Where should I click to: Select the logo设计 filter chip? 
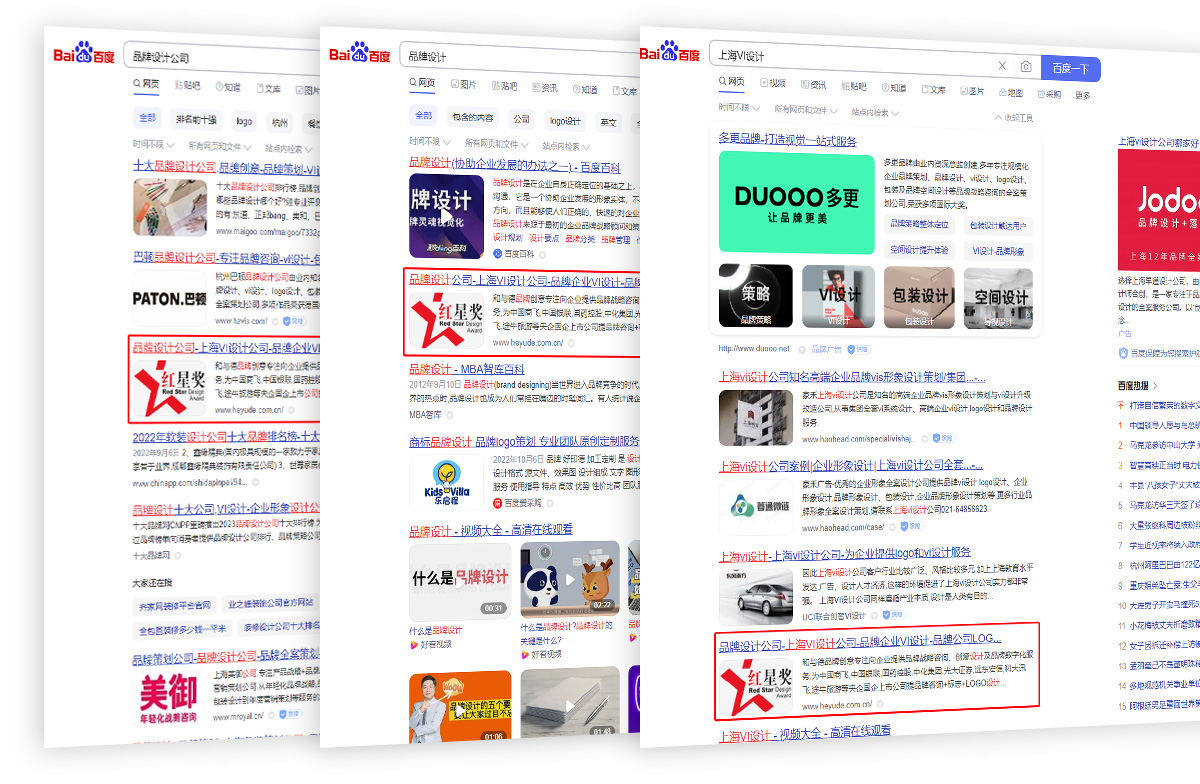(564, 121)
